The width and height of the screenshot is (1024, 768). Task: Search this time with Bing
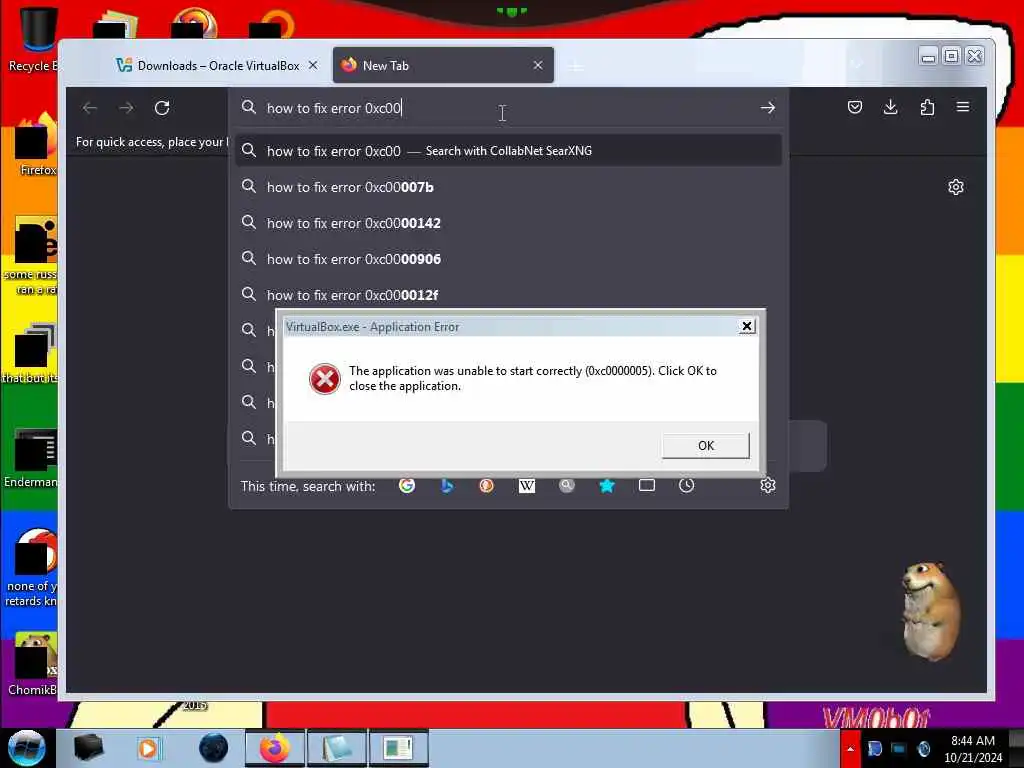[447, 485]
